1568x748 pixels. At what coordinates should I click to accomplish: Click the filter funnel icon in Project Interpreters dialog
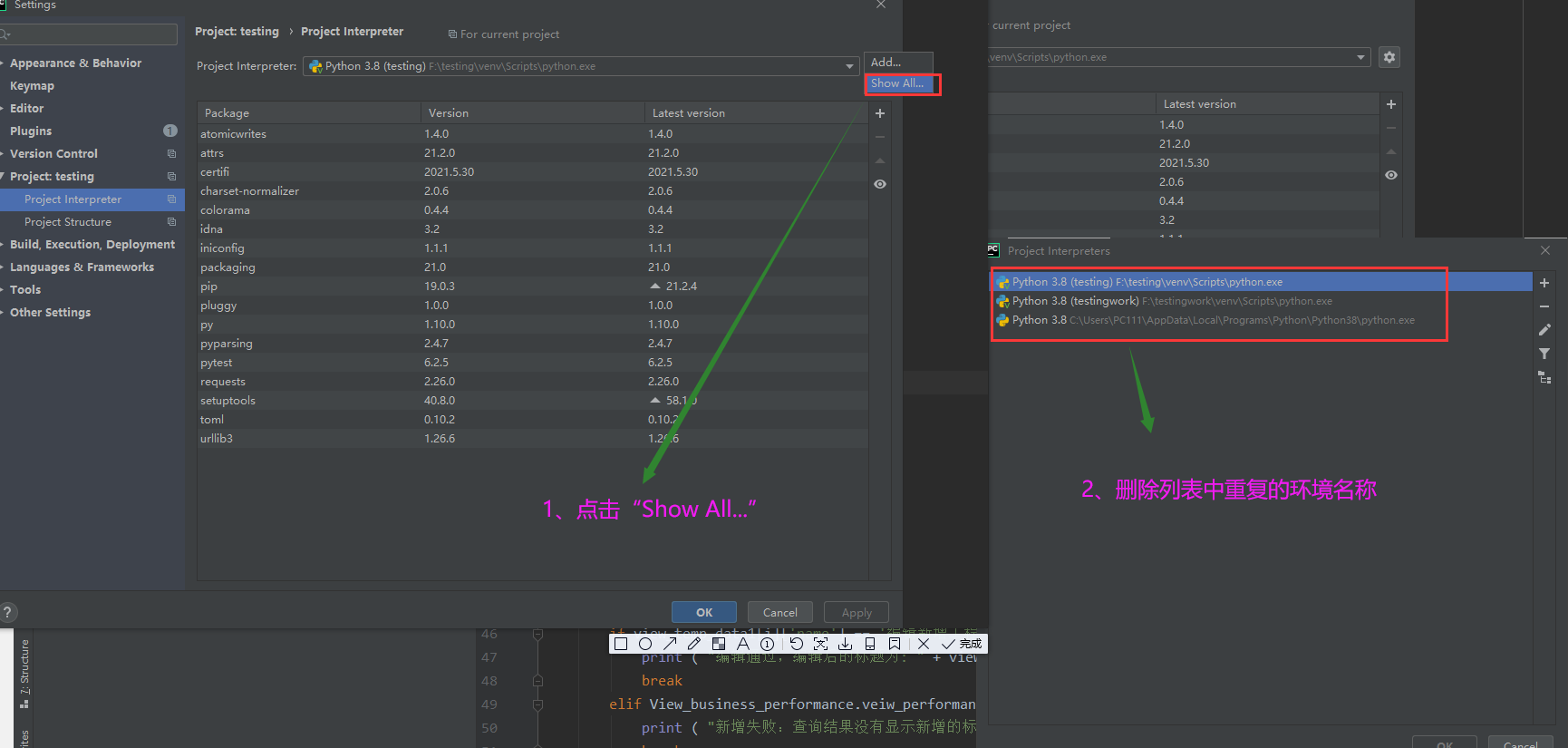1544,354
